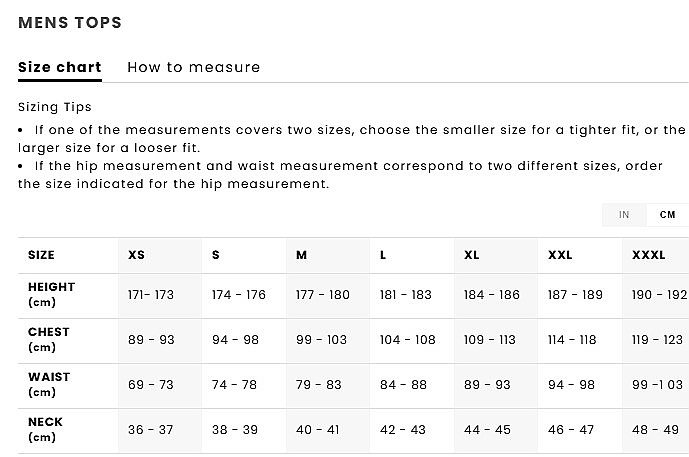Image resolution: width=689 pixels, height=457 pixels.
Task: Select the HEIGHT (cm) row label
Action: (x=51, y=294)
